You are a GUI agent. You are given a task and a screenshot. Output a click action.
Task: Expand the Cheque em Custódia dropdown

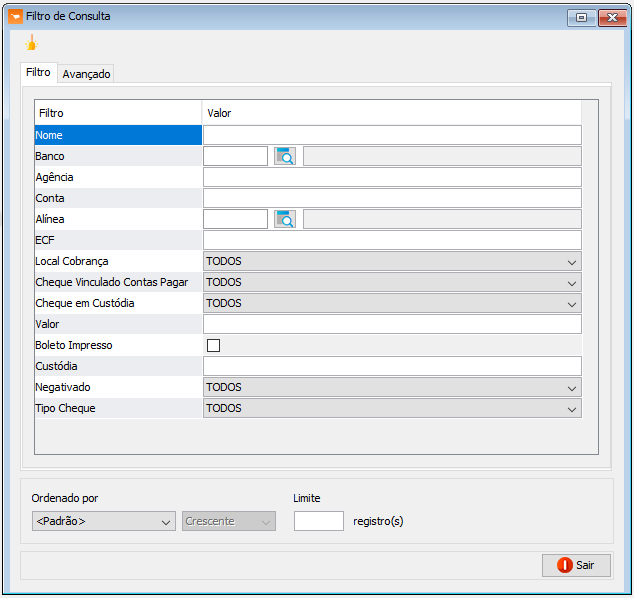click(571, 304)
